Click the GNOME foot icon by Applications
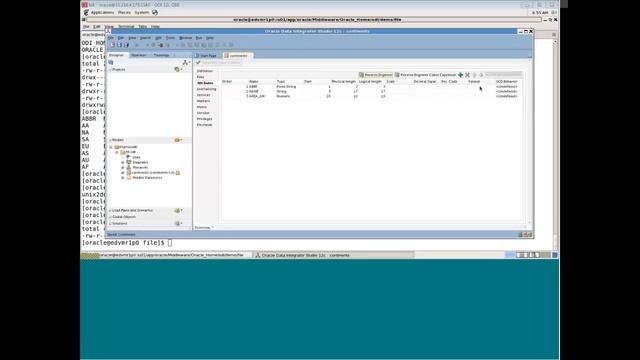Screen dimensions: 640x360 tap(86, 13)
